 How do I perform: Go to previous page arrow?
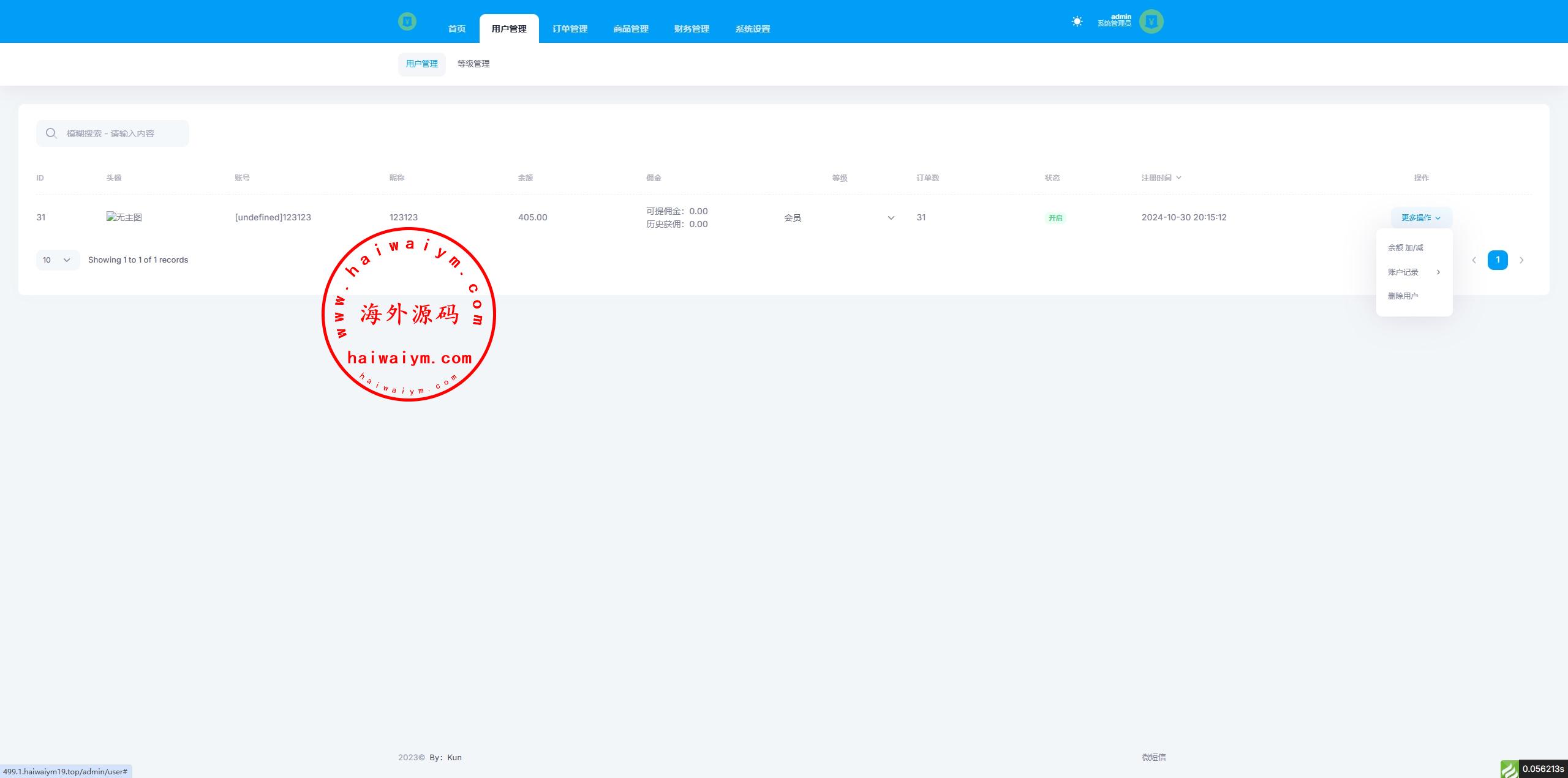click(x=1474, y=260)
